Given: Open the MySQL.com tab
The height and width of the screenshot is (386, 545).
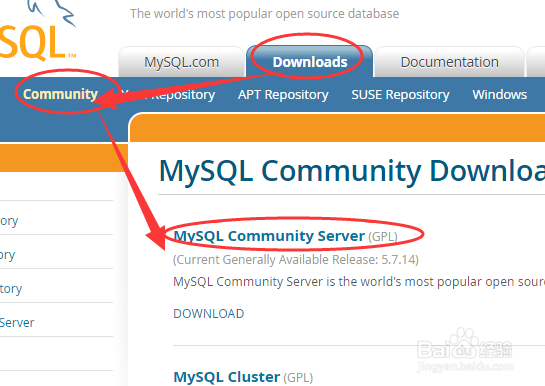Looking at the screenshot, I should click(181, 62).
